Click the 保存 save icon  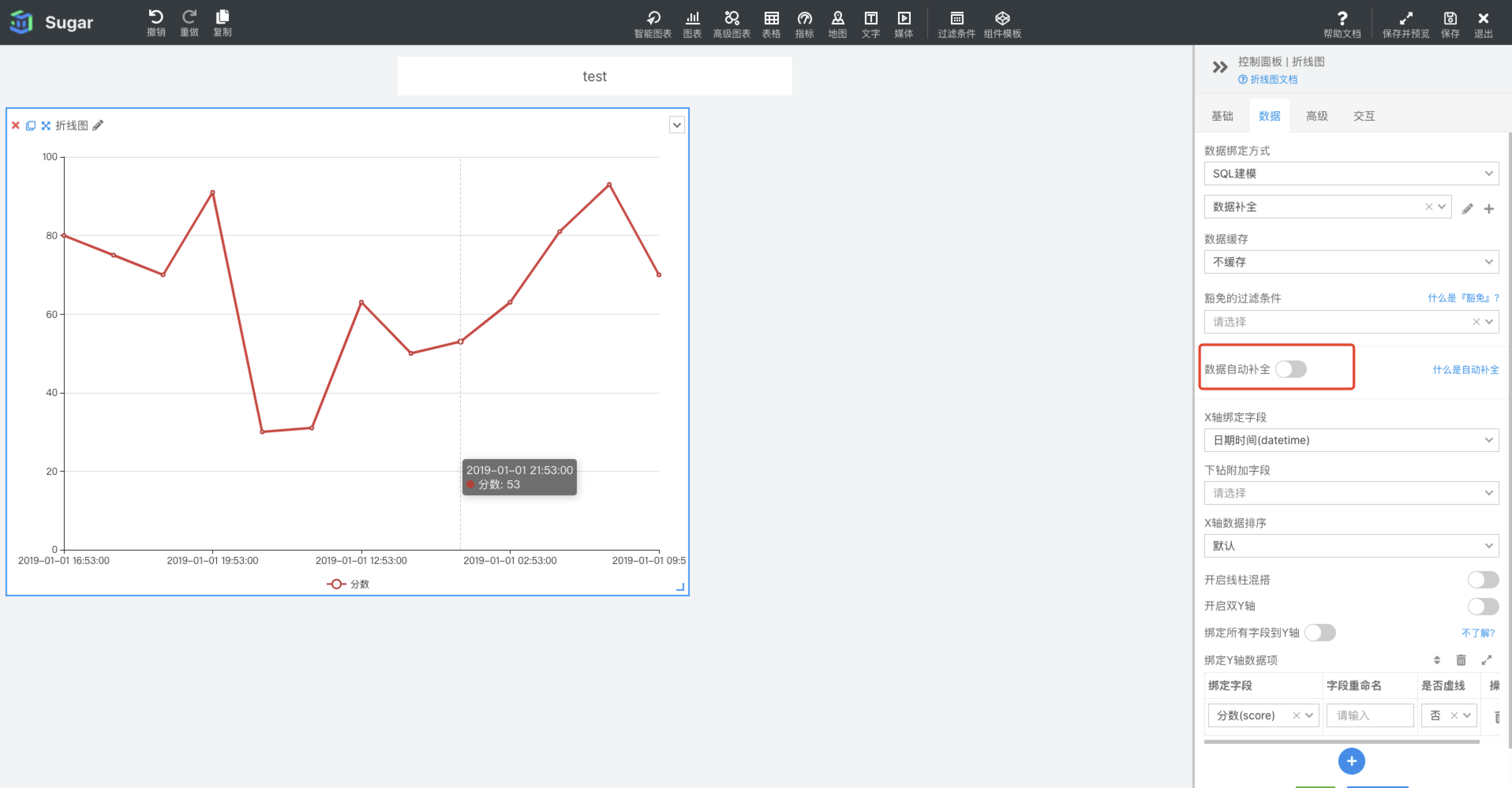click(x=1450, y=24)
